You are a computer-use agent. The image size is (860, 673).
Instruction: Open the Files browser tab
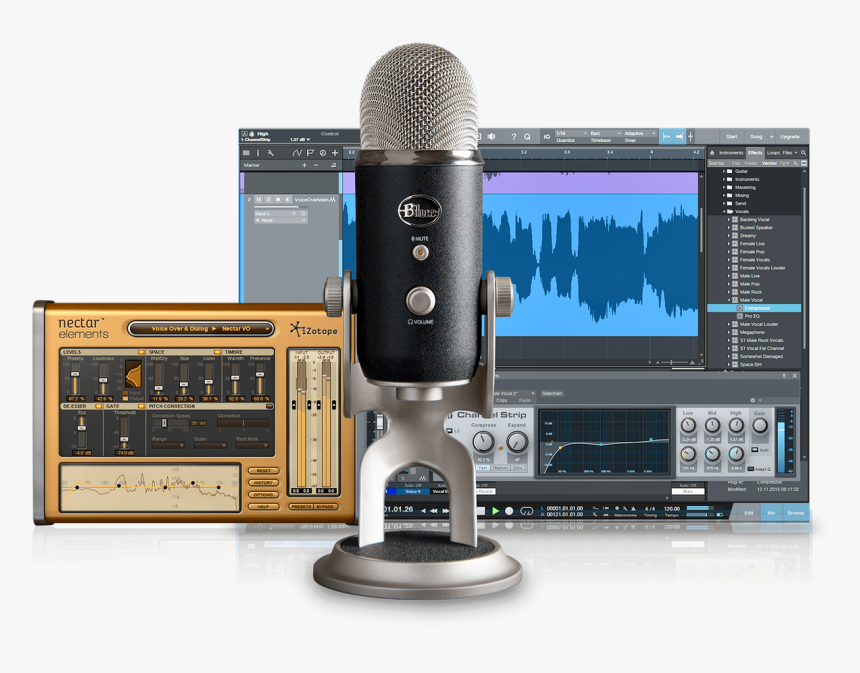788,152
